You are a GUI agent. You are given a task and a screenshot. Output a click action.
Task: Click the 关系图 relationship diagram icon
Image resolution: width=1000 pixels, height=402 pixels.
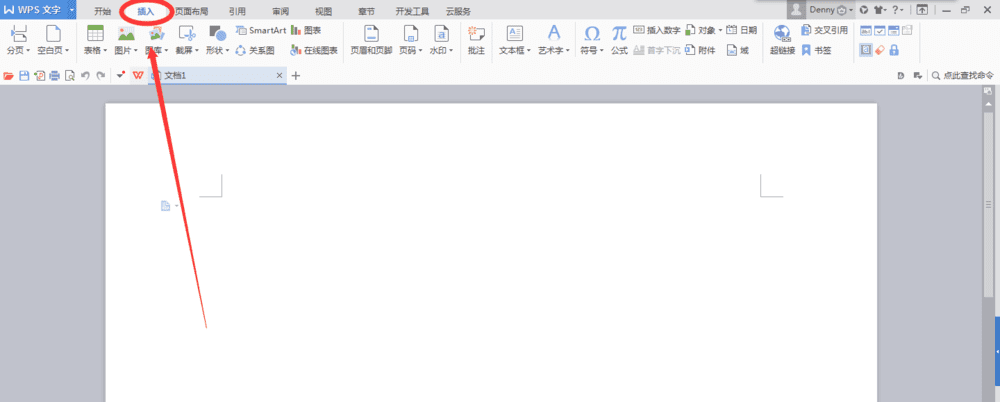(255, 50)
